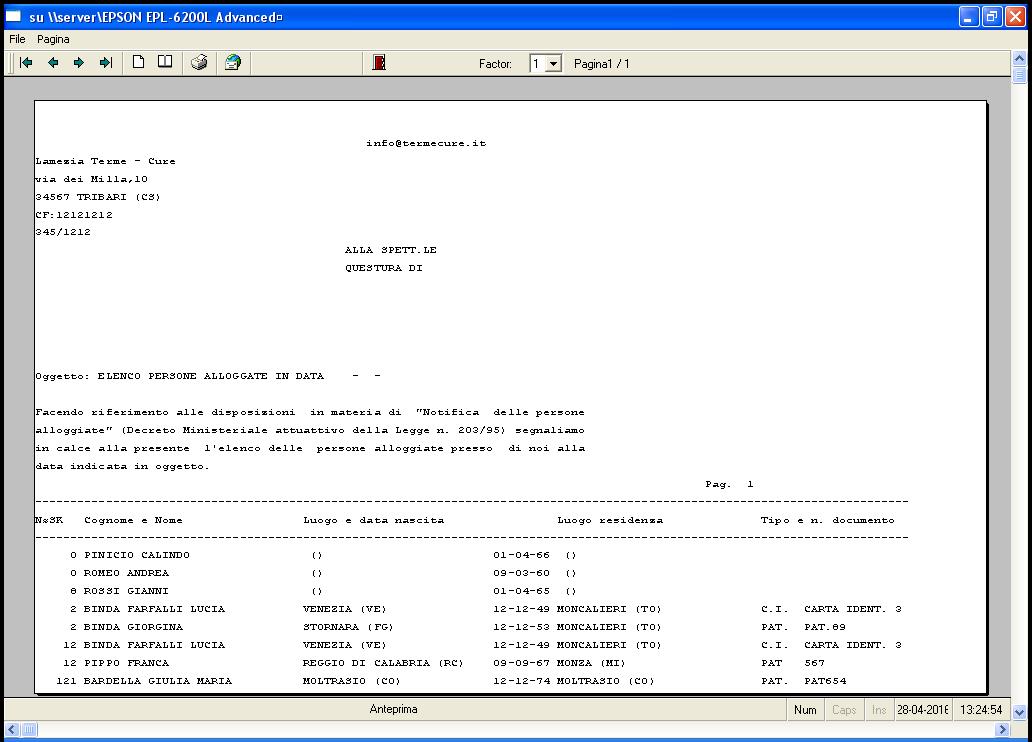Click the Caps status bar indicator

coord(844,710)
